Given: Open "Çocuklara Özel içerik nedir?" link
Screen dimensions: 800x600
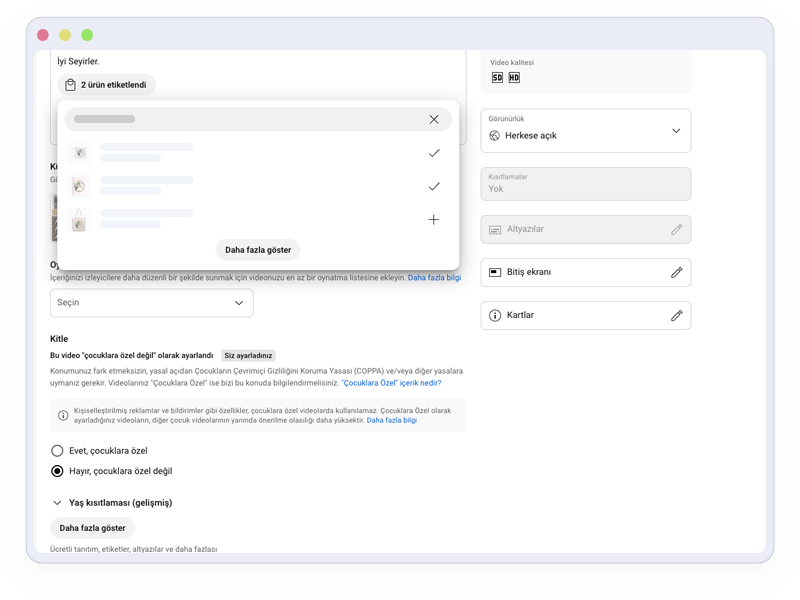Looking at the screenshot, I should pos(391,383).
